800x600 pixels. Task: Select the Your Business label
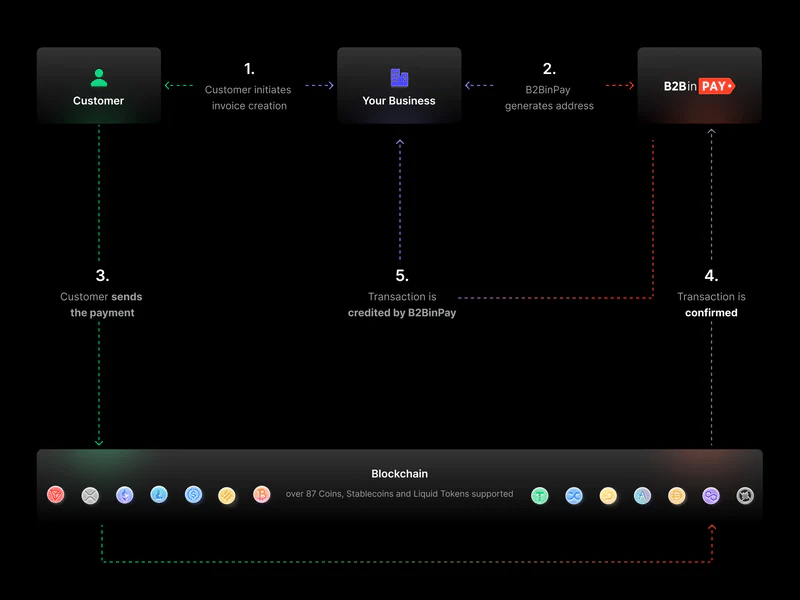pos(399,101)
